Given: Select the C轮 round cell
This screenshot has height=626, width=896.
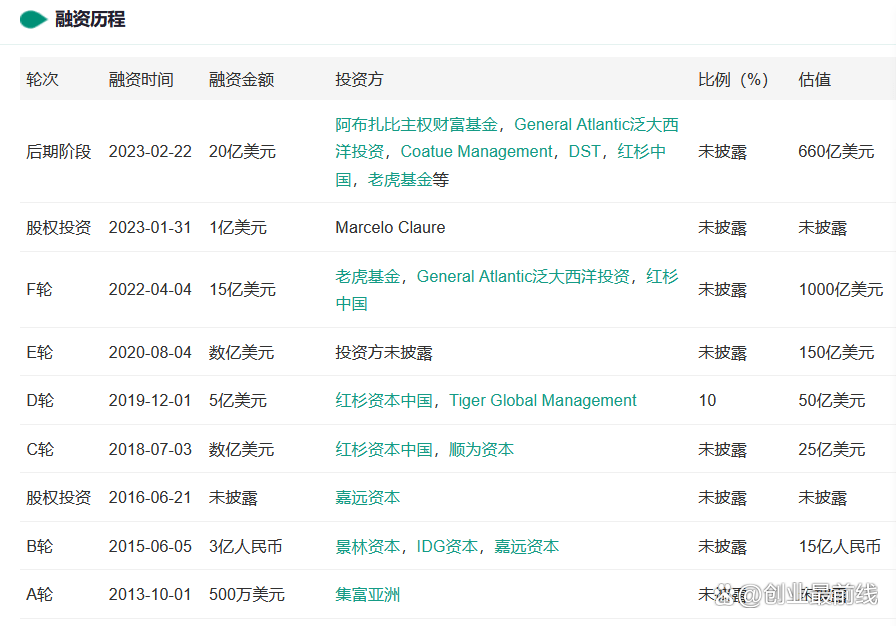Looking at the screenshot, I should point(40,450).
